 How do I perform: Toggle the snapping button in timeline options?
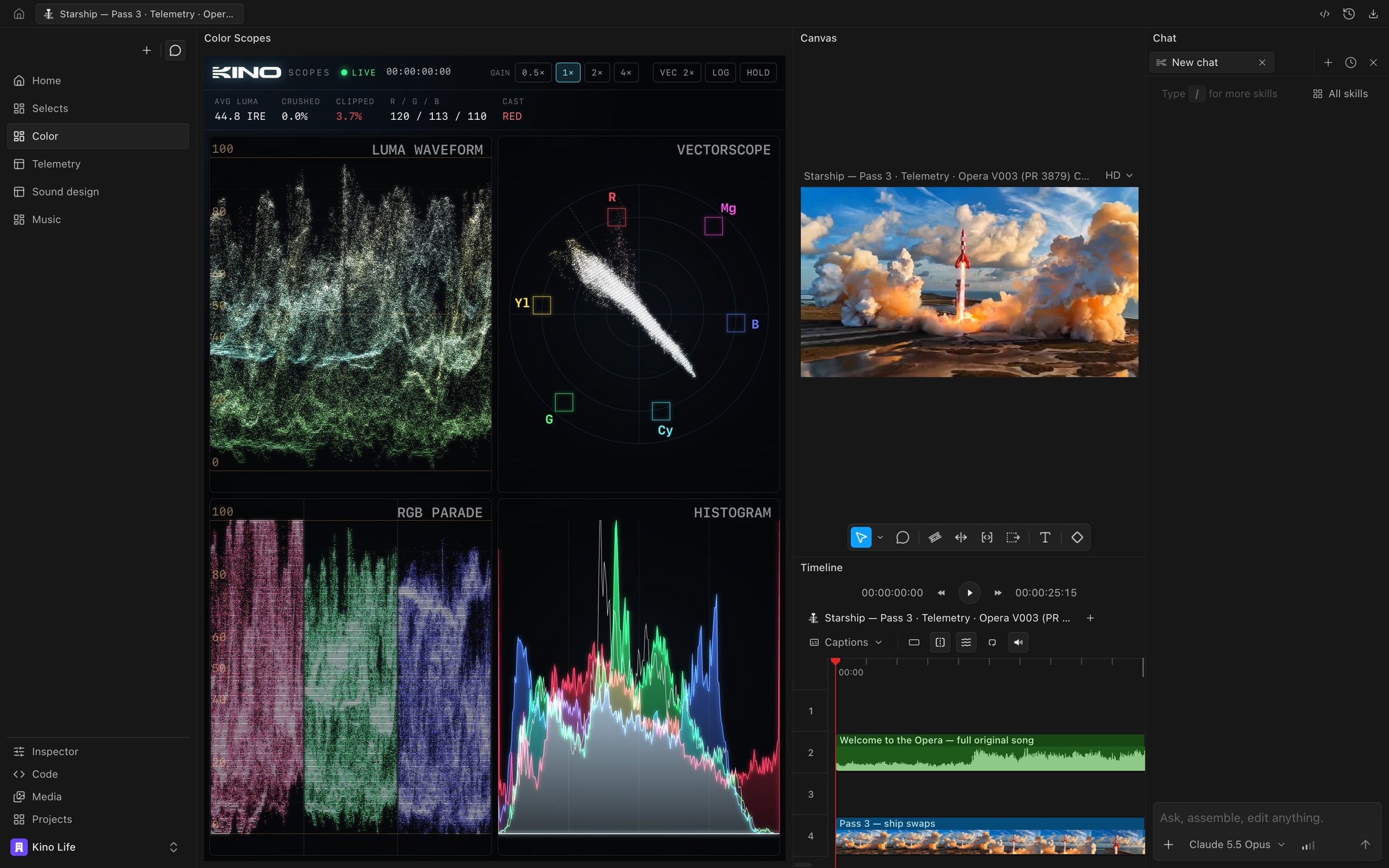tap(940, 642)
